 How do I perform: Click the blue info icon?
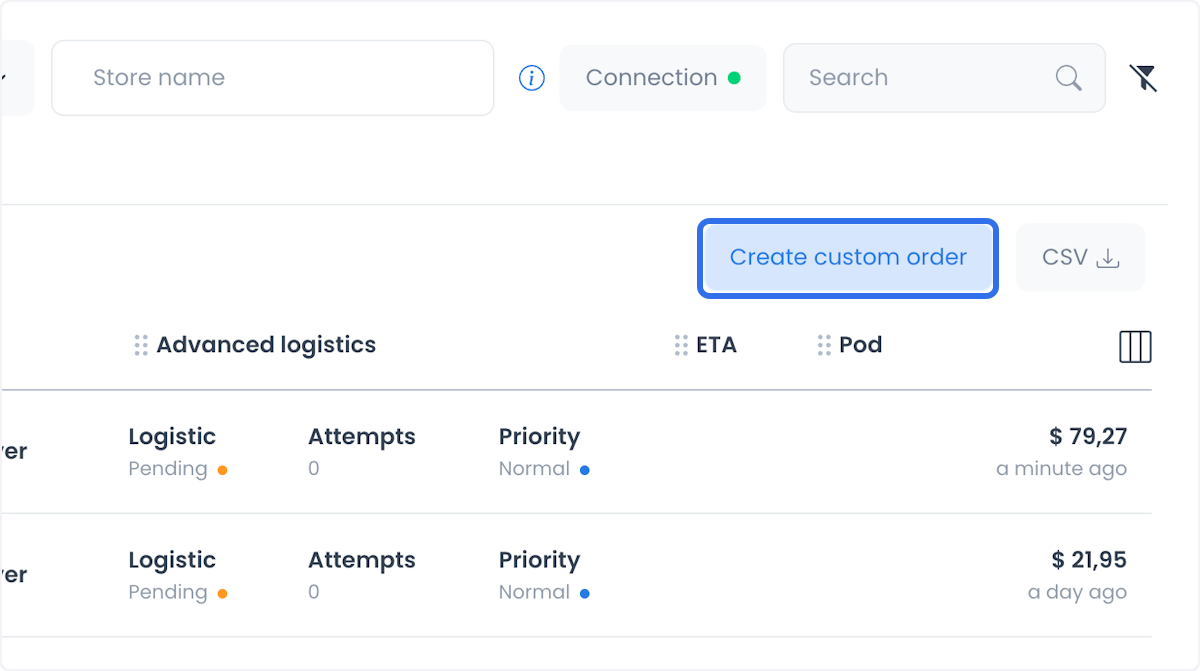532,78
